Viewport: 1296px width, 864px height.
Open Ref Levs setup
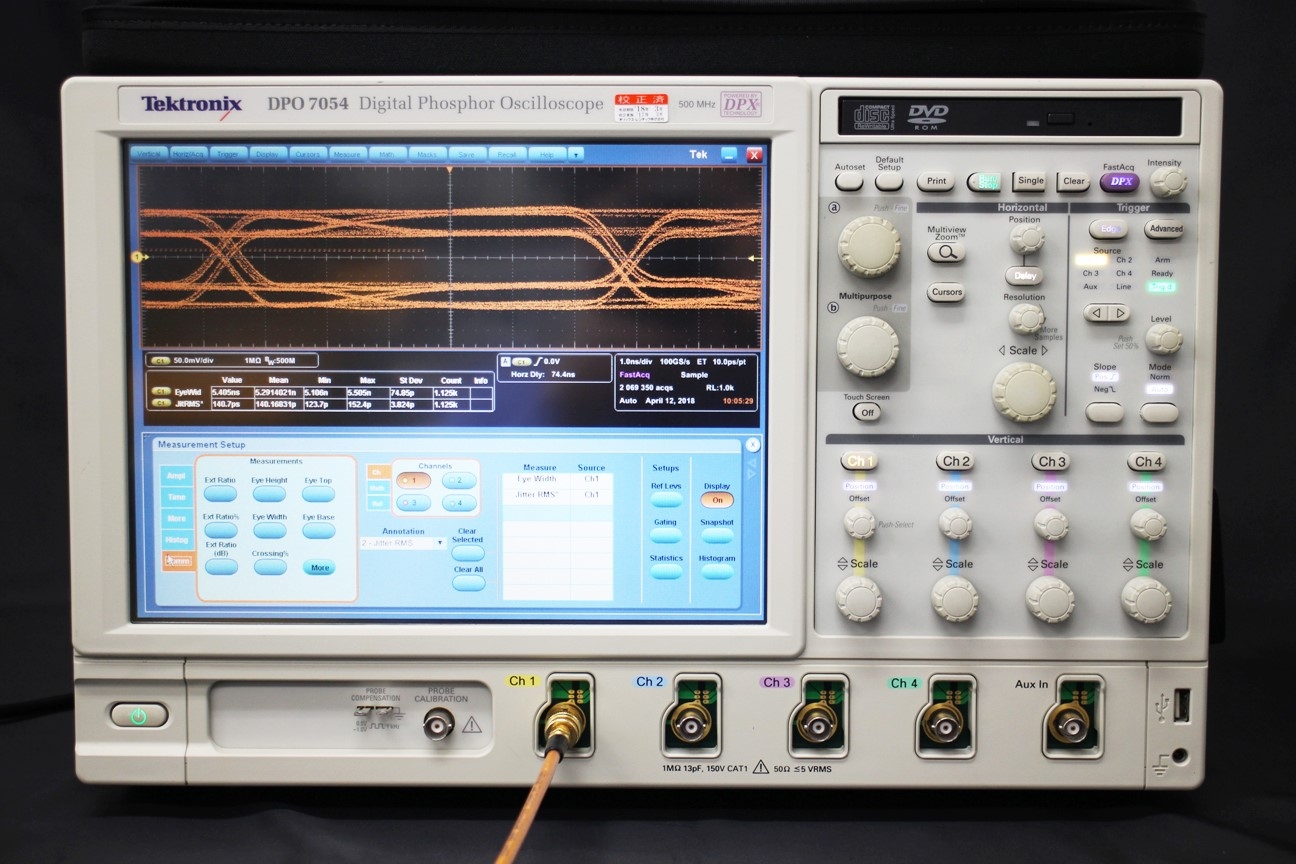coord(666,500)
